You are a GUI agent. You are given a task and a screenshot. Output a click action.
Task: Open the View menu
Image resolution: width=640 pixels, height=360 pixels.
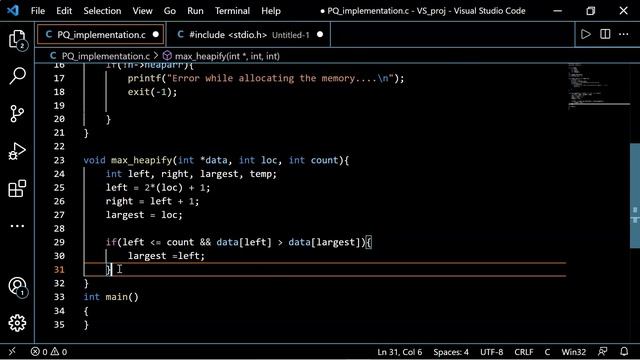click(142, 11)
